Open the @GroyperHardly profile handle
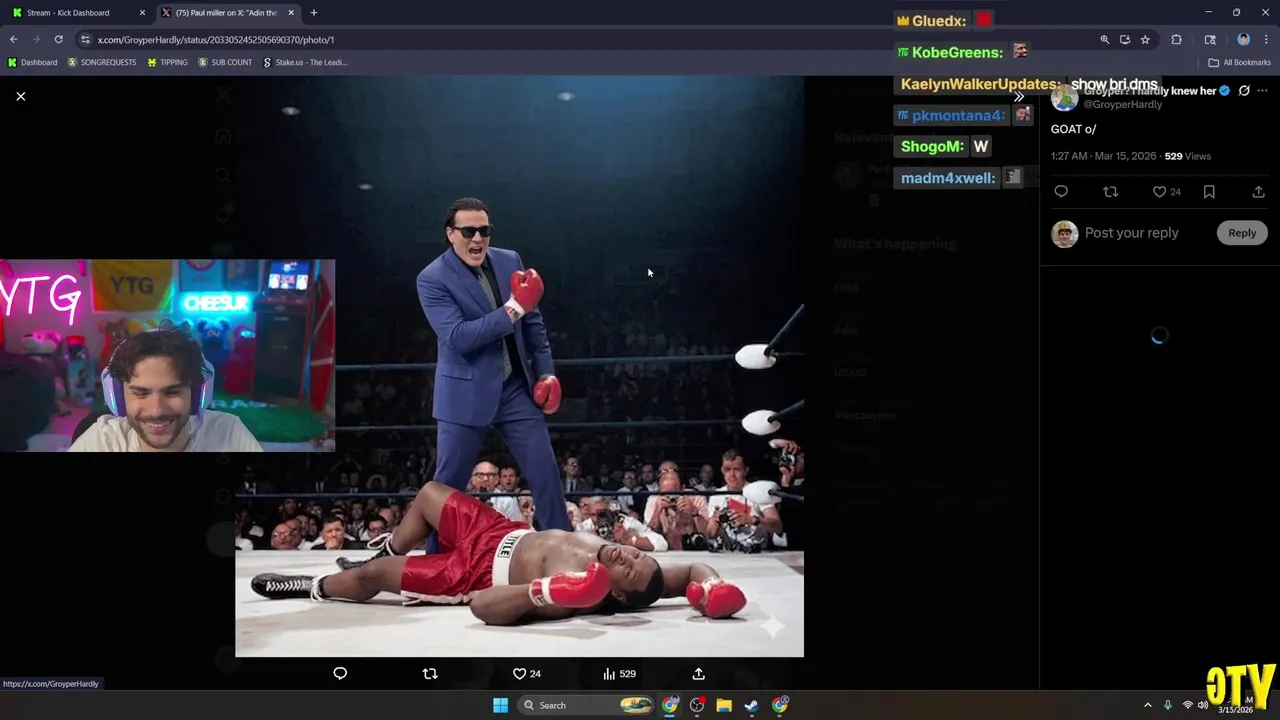The height and width of the screenshot is (720, 1280). click(1123, 105)
